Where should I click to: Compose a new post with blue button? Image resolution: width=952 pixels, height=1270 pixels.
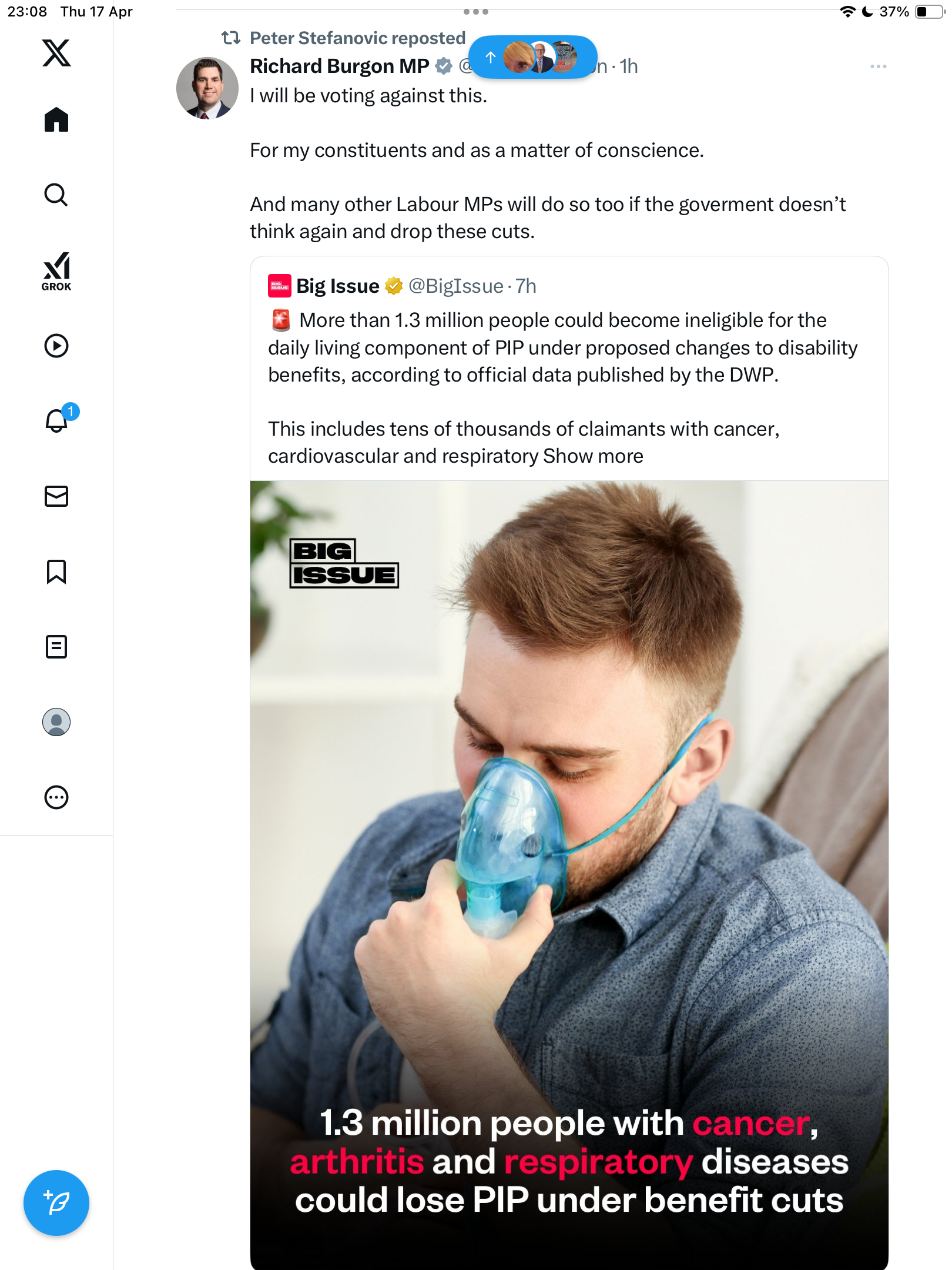[56, 1203]
